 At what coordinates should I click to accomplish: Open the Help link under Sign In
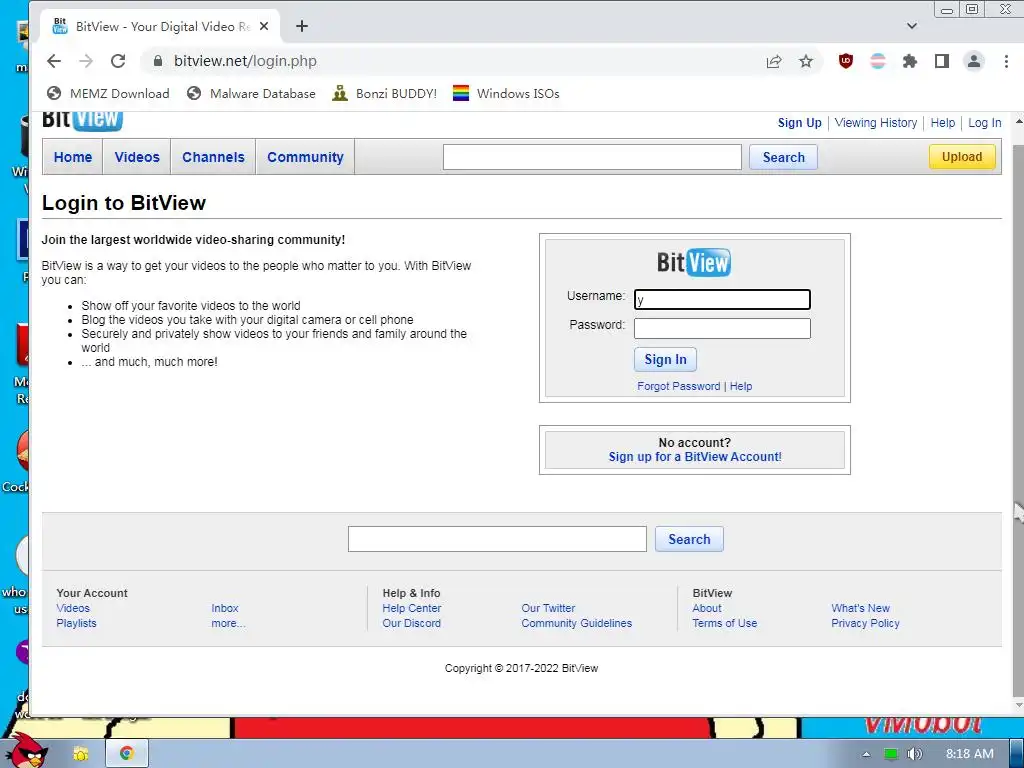click(x=741, y=386)
